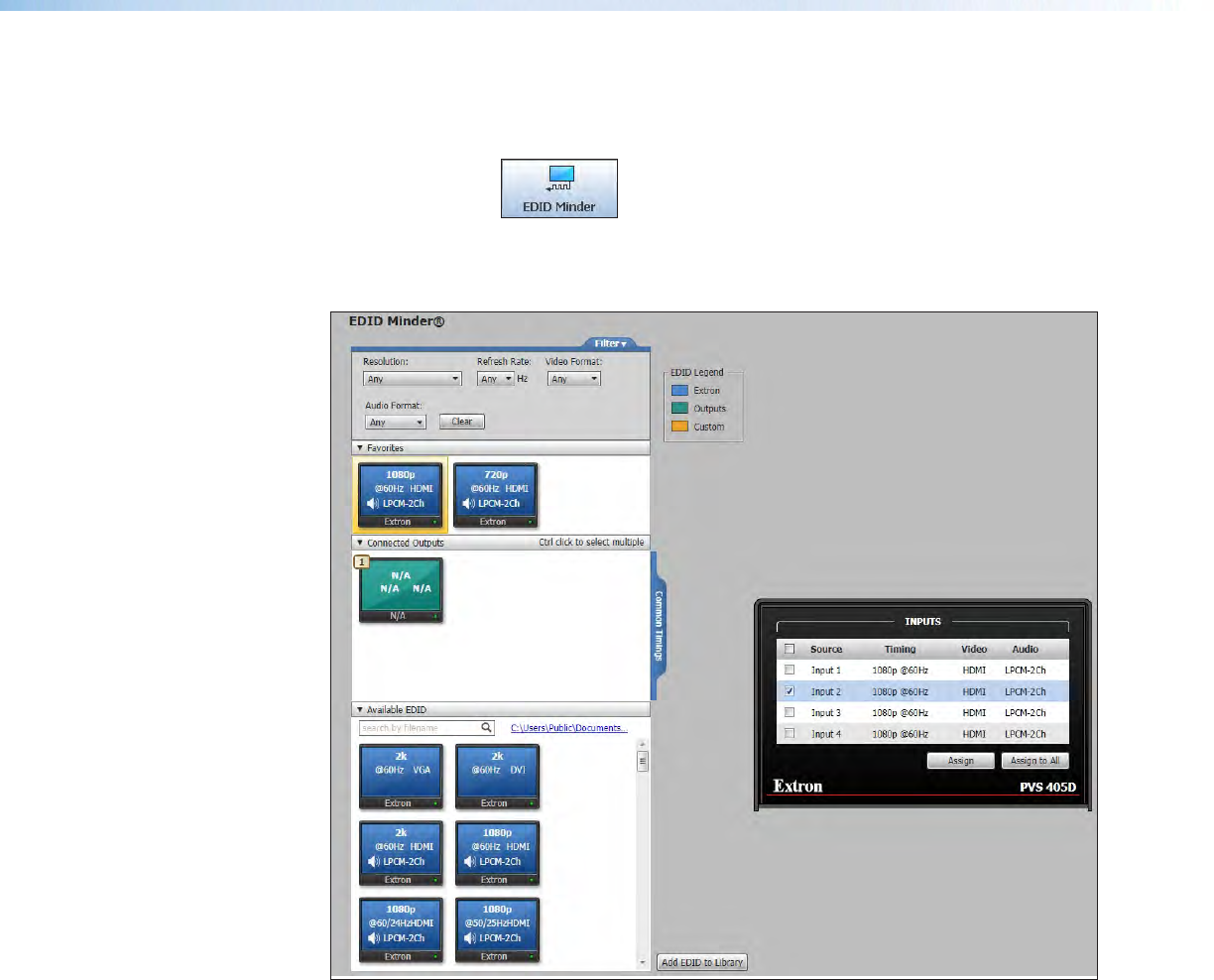Click the Assign button

(x=961, y=761)
